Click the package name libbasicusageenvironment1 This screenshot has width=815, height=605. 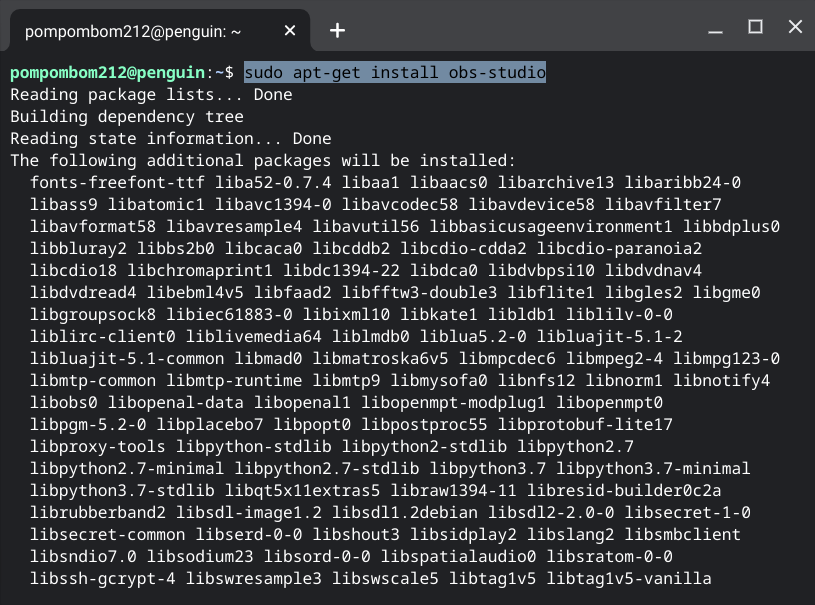(x=551, y=227)
